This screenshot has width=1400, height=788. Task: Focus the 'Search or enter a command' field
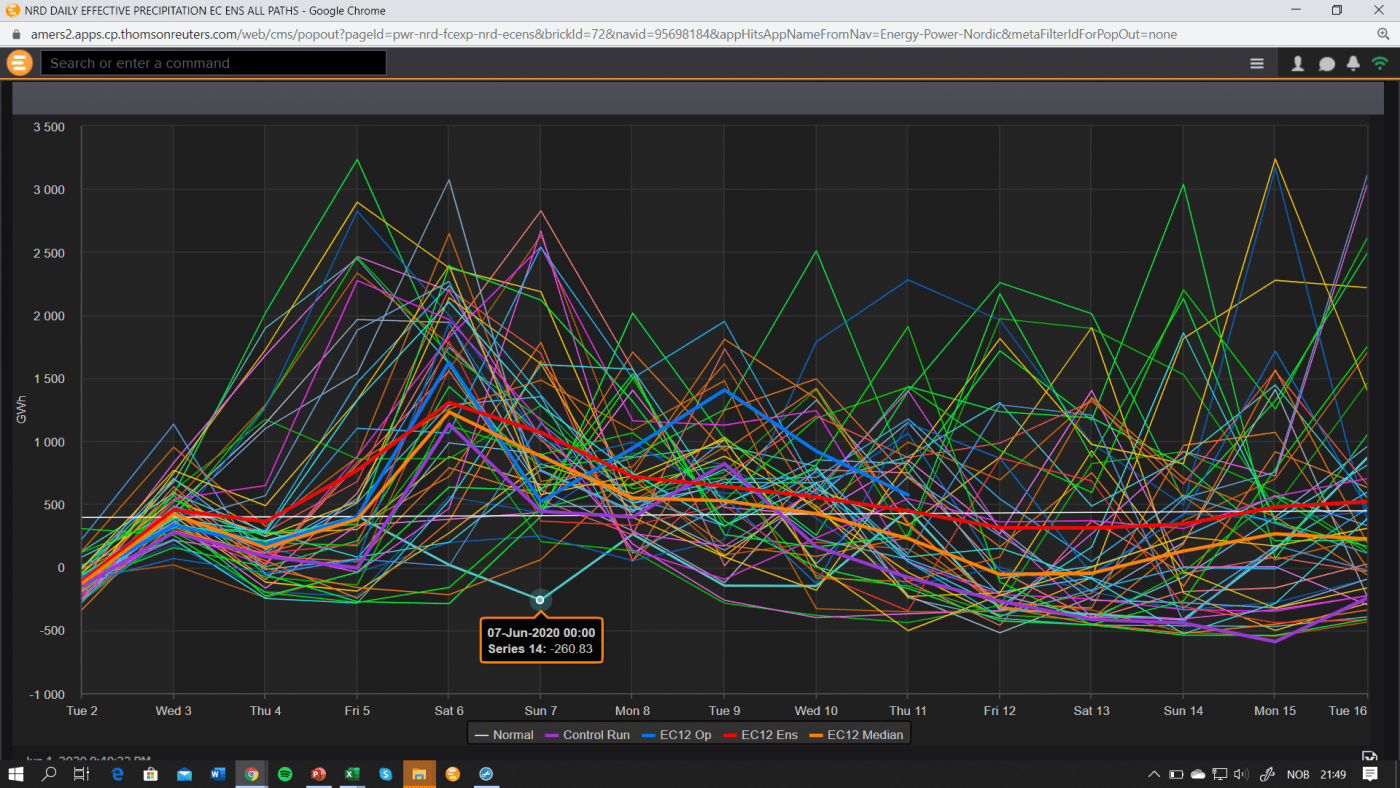click(213, 63)
